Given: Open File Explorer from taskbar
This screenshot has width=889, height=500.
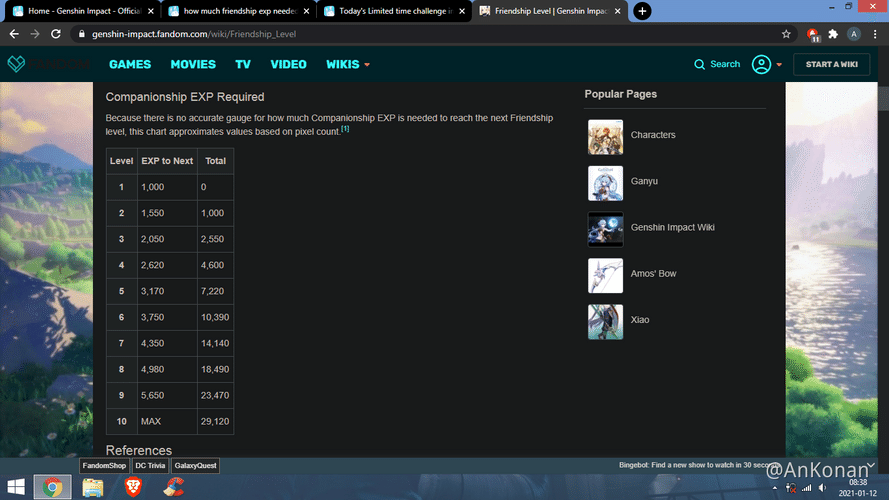Looking at the screenshot, I should click(93, 487).
